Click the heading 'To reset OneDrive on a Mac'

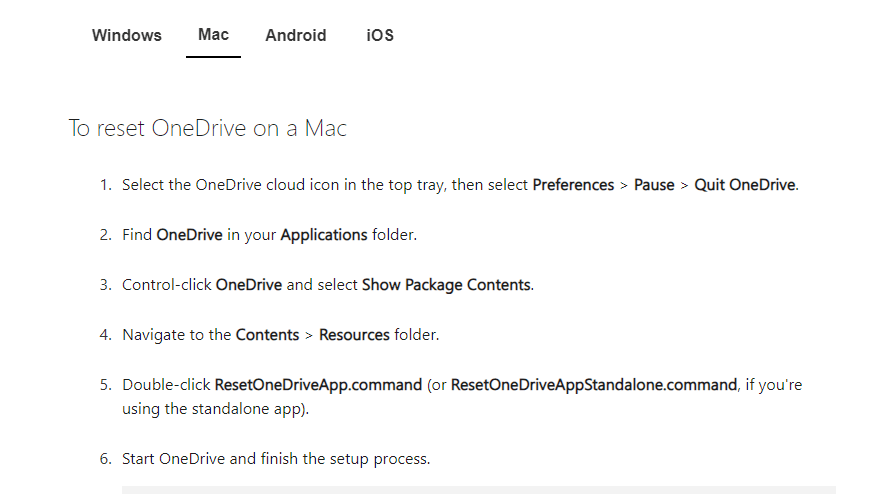207,128
